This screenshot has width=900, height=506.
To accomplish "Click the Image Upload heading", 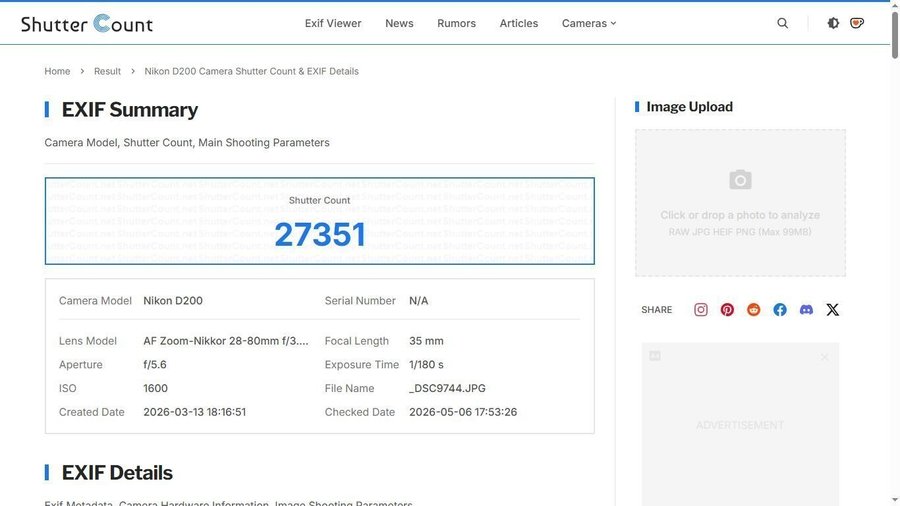I will pyautogui.click(x=689, y=107).
